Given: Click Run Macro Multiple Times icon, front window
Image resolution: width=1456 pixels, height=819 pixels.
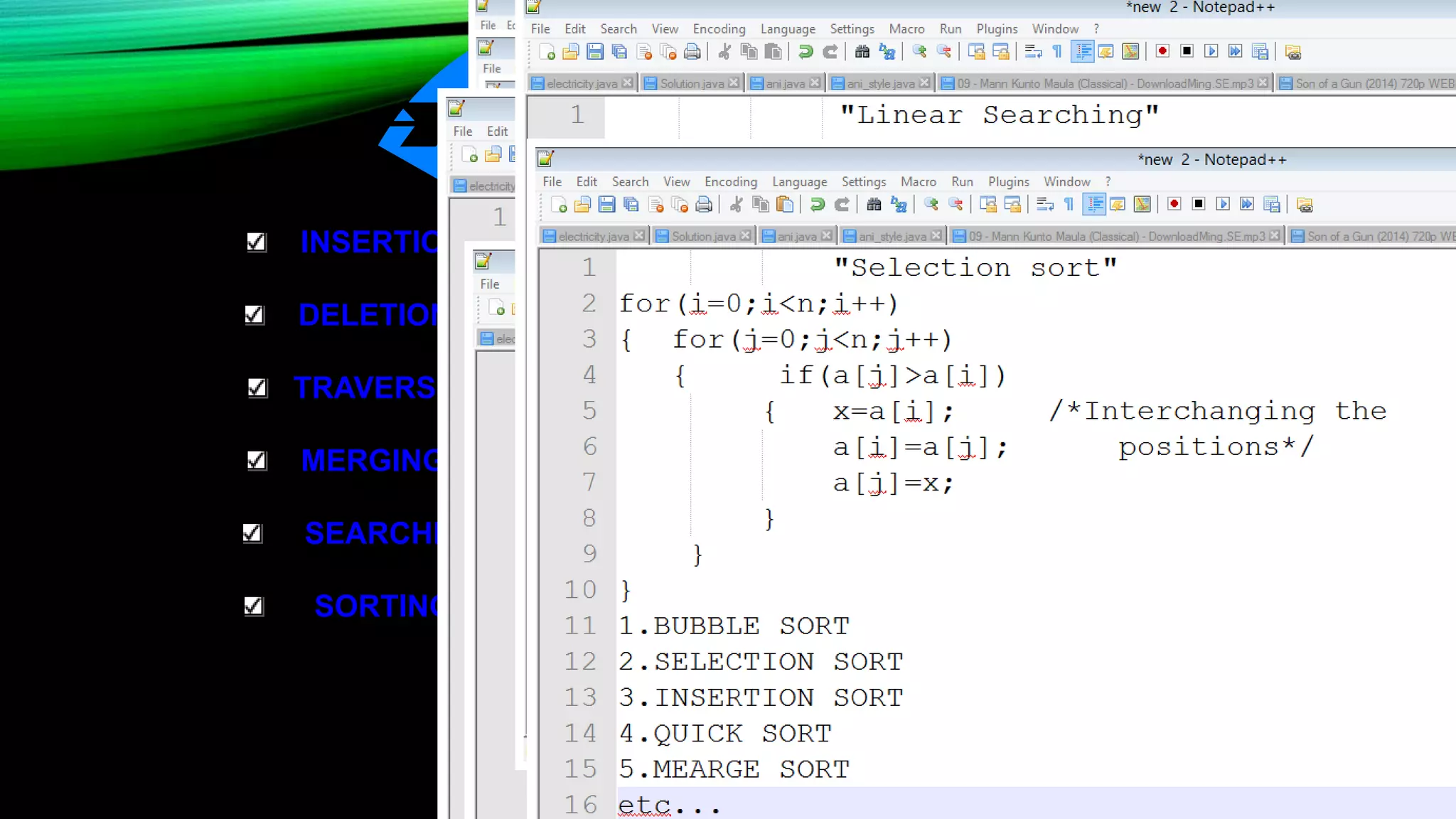Looking at the screenshot, I should point(1247,205).
